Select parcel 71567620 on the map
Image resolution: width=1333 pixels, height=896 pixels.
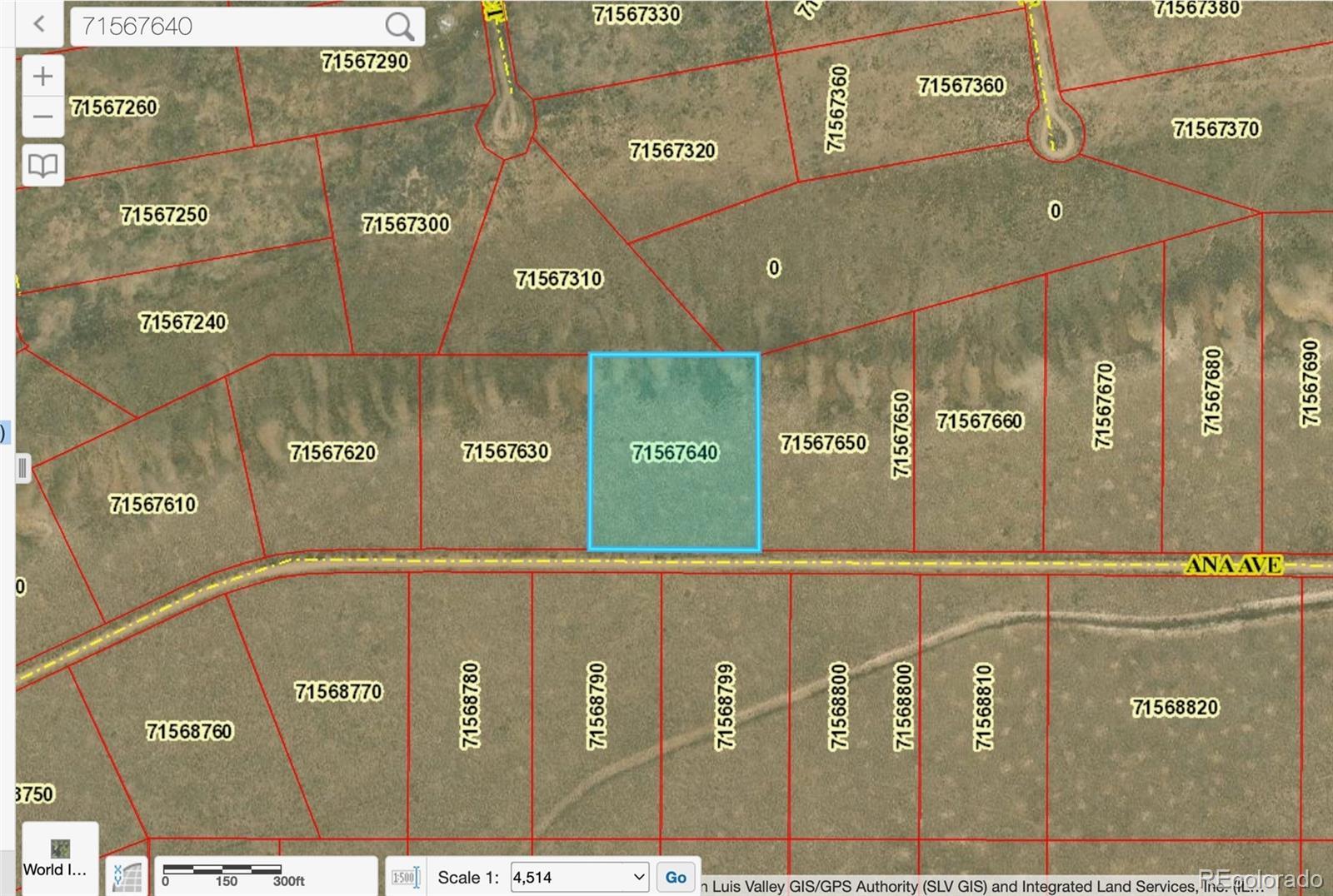coord(332,452)
